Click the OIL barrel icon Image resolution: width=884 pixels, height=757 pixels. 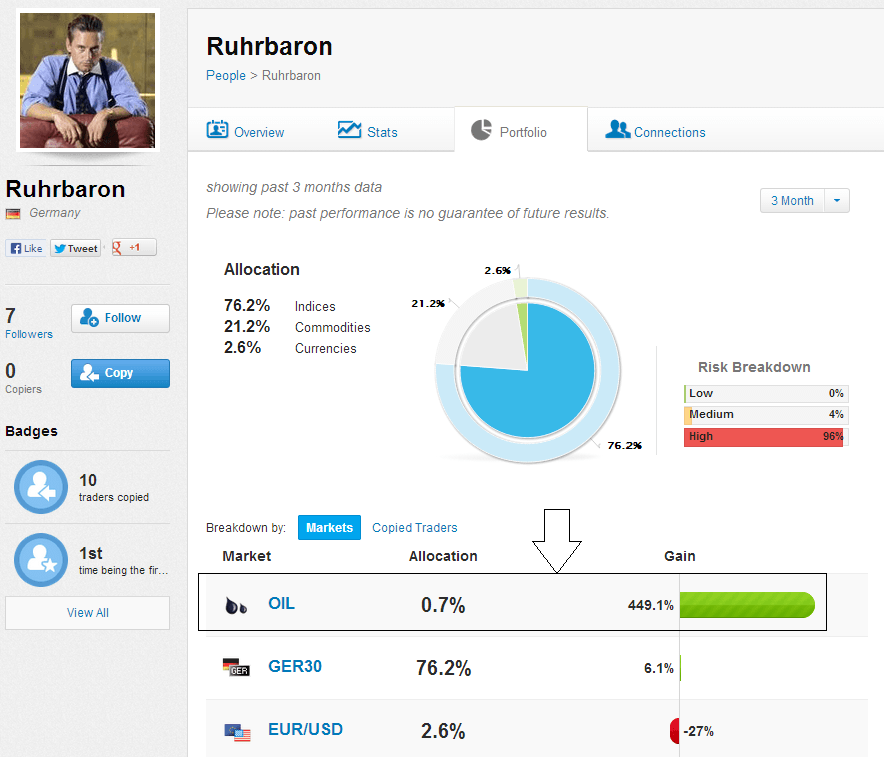click(x=238, y=604)
